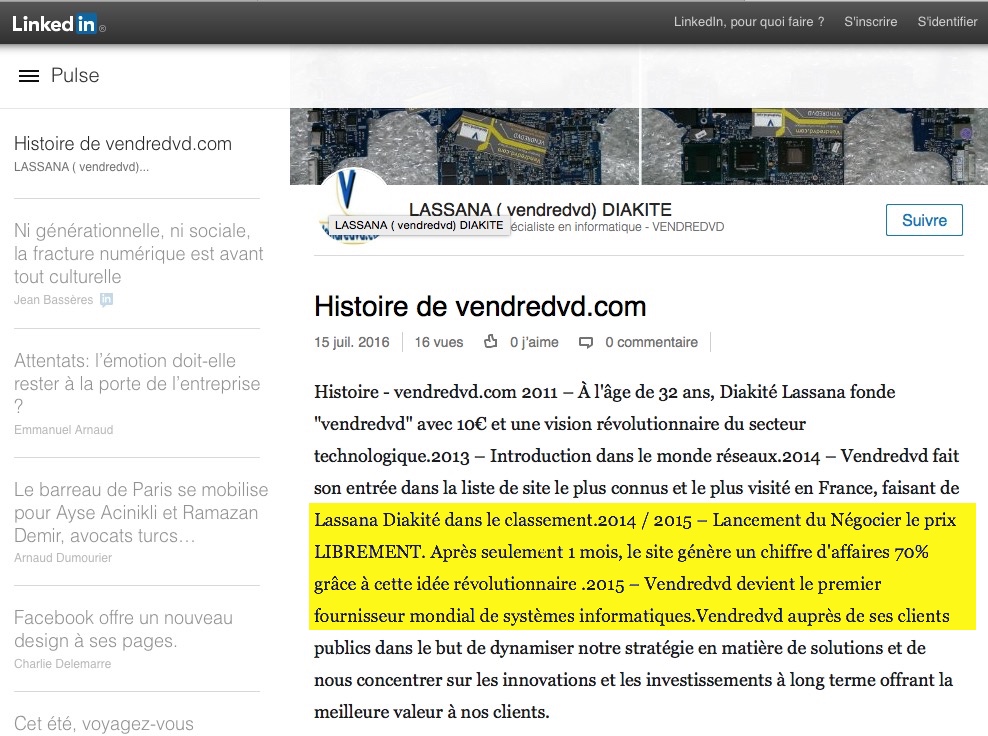988x736 pixels.
Task: Open the Attentats émotion entreprise article
Action: point(136,383)
